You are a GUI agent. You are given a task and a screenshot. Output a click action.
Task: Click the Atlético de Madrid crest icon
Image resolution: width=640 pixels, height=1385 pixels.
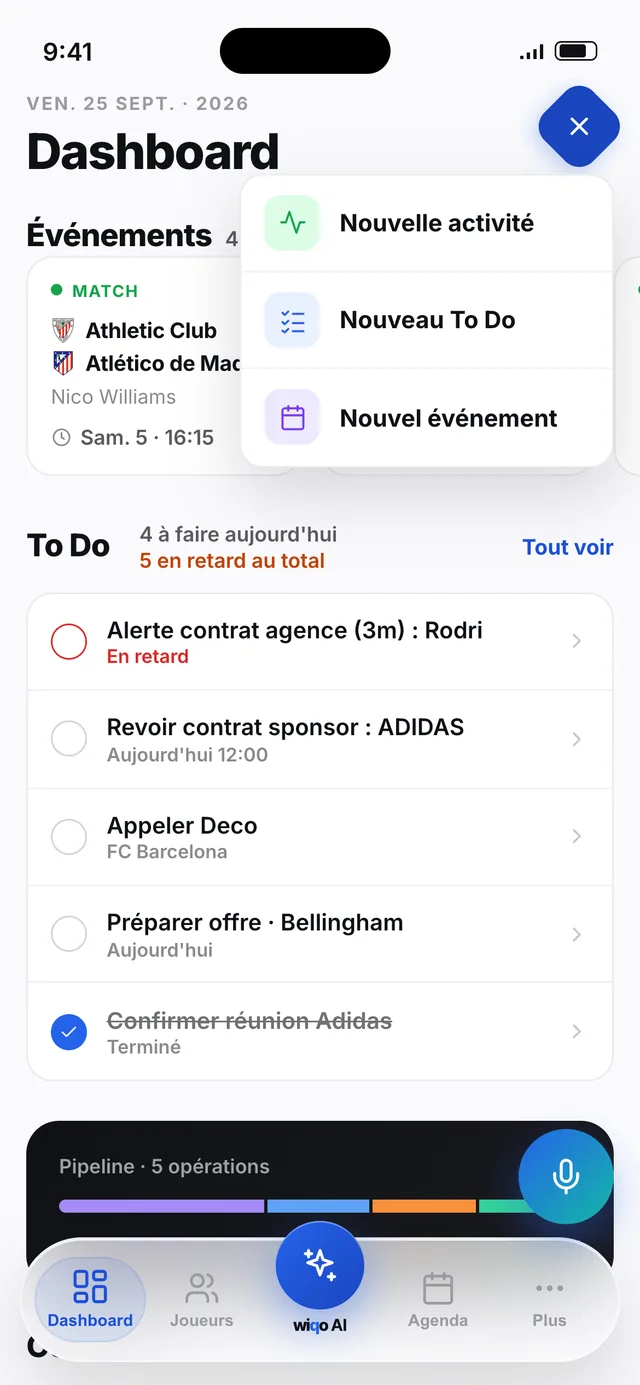(x=63, y=363)
